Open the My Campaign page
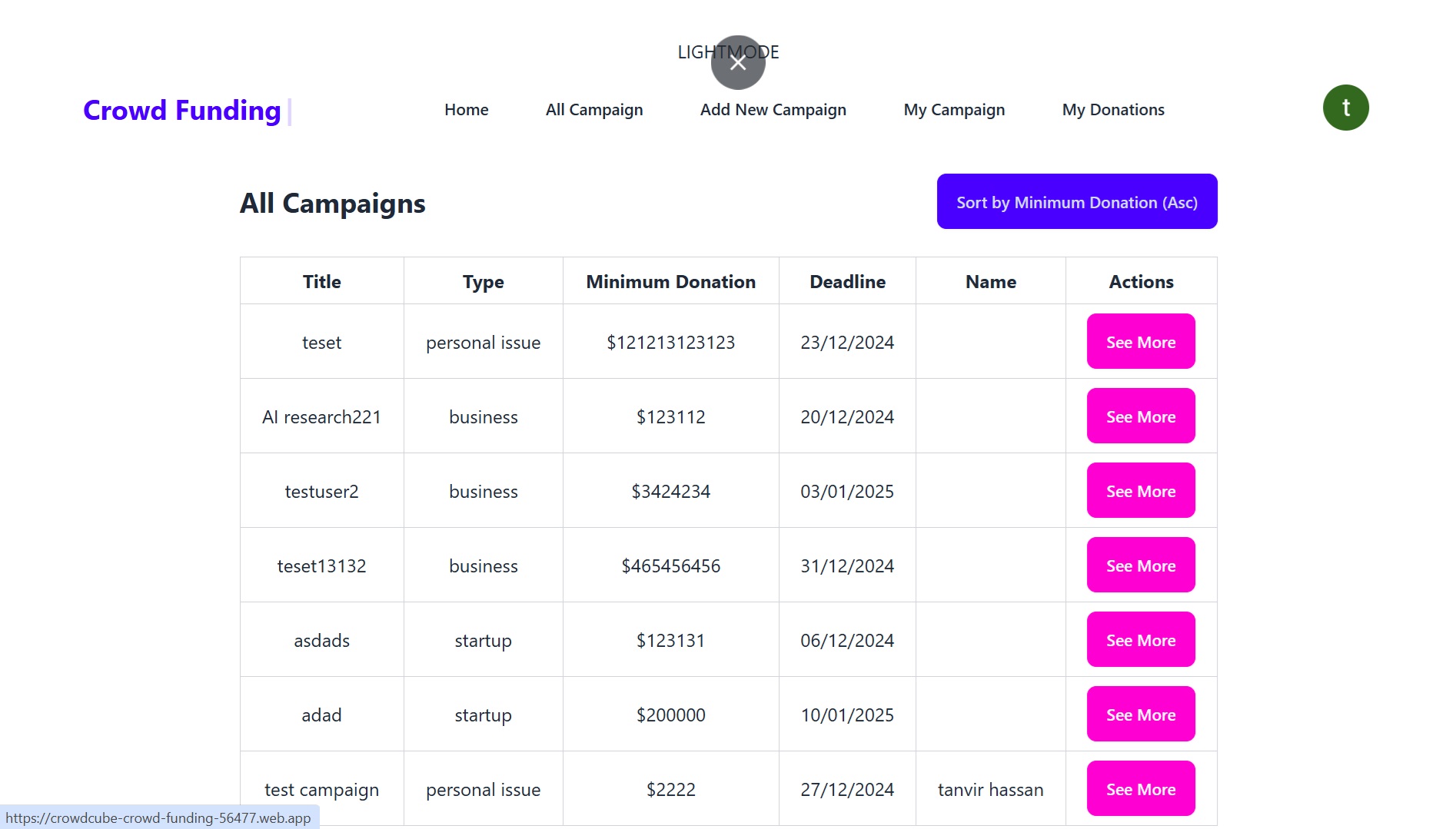The width and height of the screenshot is (1456, 829). [x=954, y=110]
